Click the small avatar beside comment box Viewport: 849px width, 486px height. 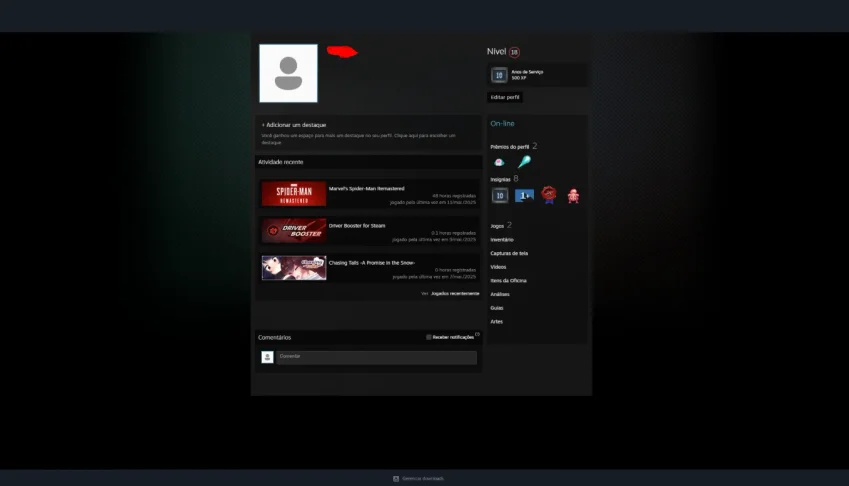267,357
